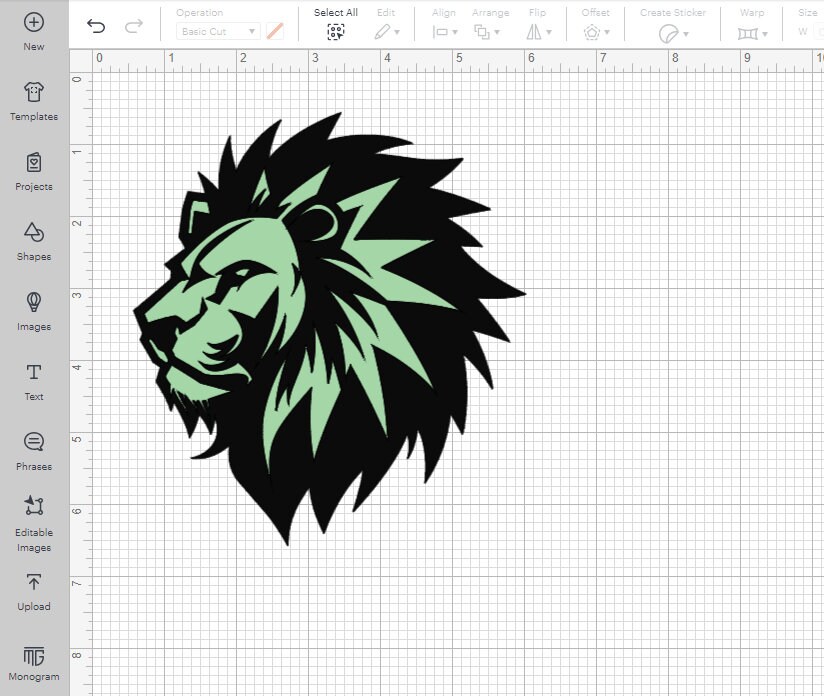The height and width of the screenshot is (696, 824).
Task: Open Editable Images panel
Action: pyautogui.click(x=34, y=524)
